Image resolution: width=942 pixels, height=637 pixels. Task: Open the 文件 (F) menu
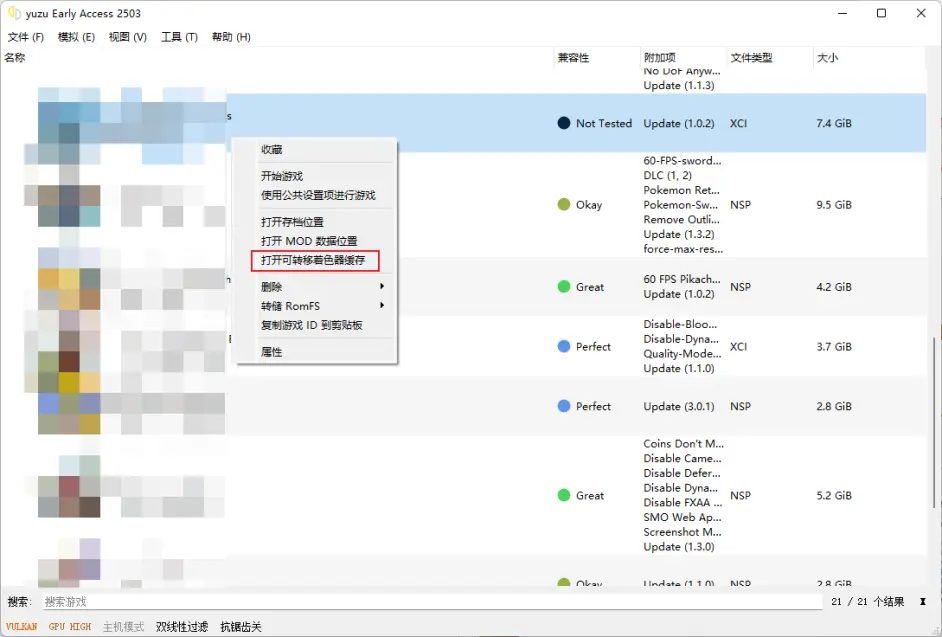click(26, 37)
